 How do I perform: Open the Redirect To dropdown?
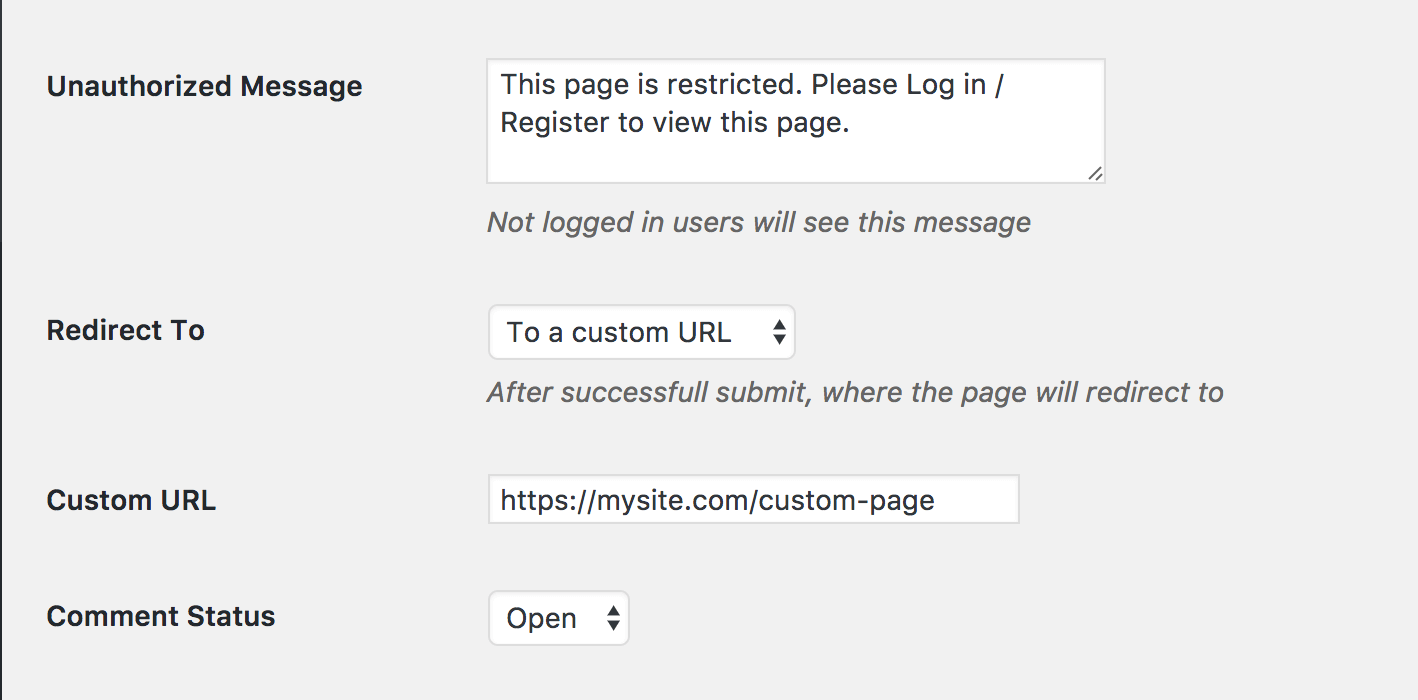pos(641,331)
